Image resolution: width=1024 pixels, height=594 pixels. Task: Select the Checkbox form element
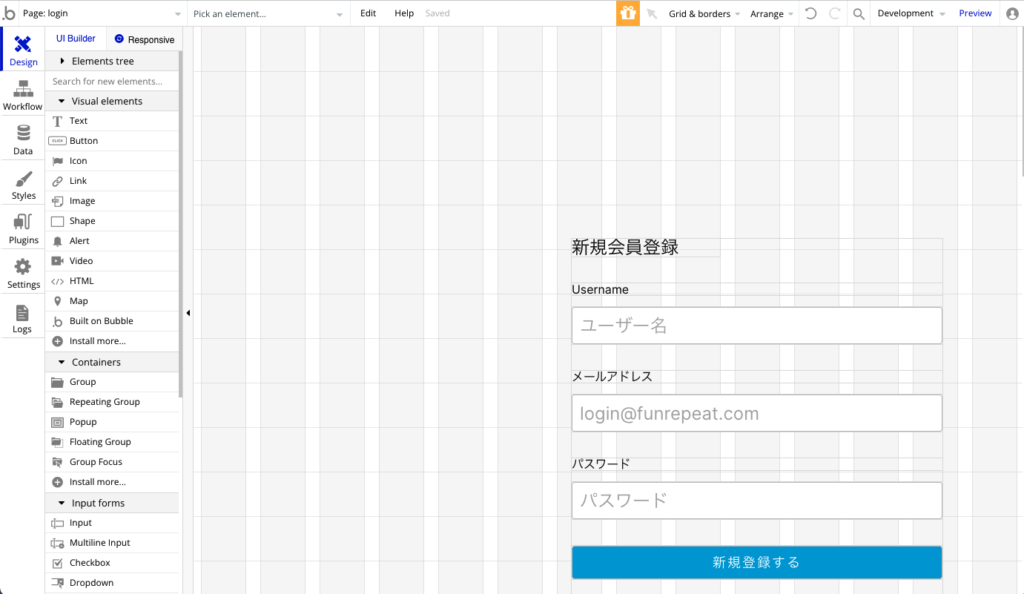pos(112,563)
